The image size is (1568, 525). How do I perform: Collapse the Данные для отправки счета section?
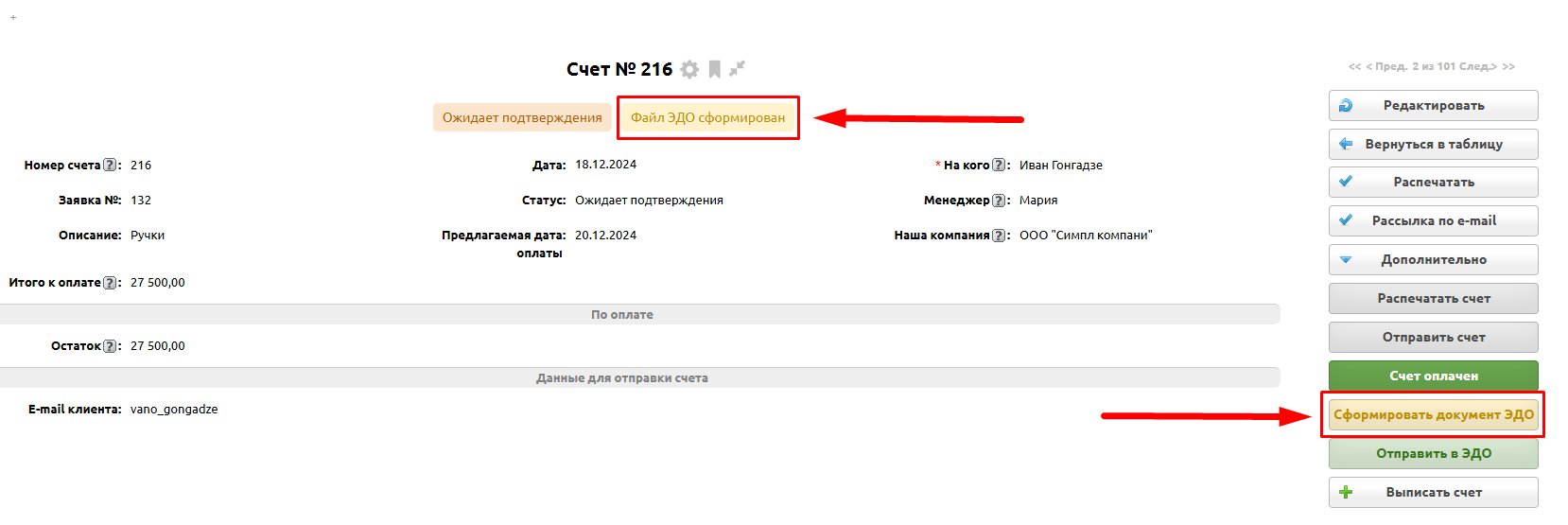(621, 378)
